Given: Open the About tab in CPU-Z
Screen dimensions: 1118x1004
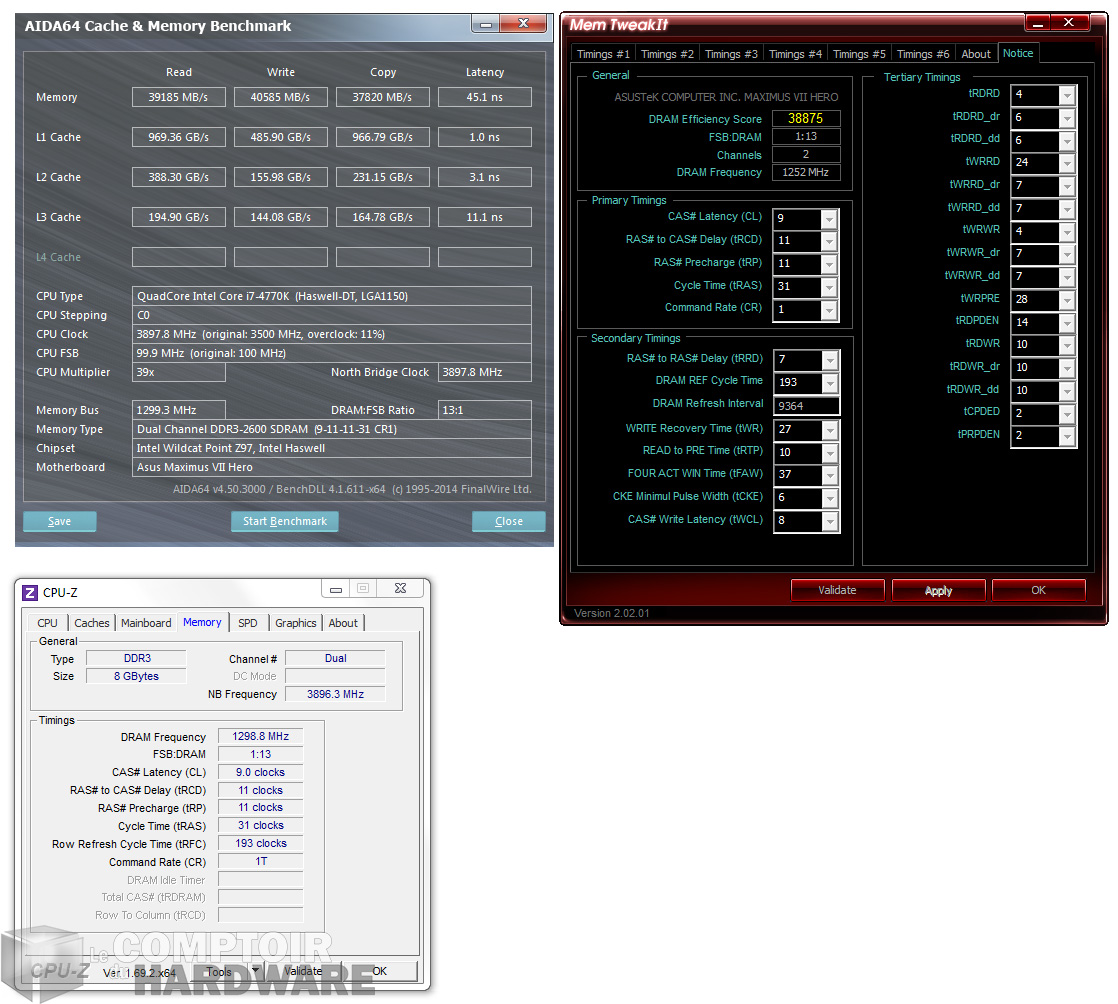Looking at the screenshot, I should (343, 623).
